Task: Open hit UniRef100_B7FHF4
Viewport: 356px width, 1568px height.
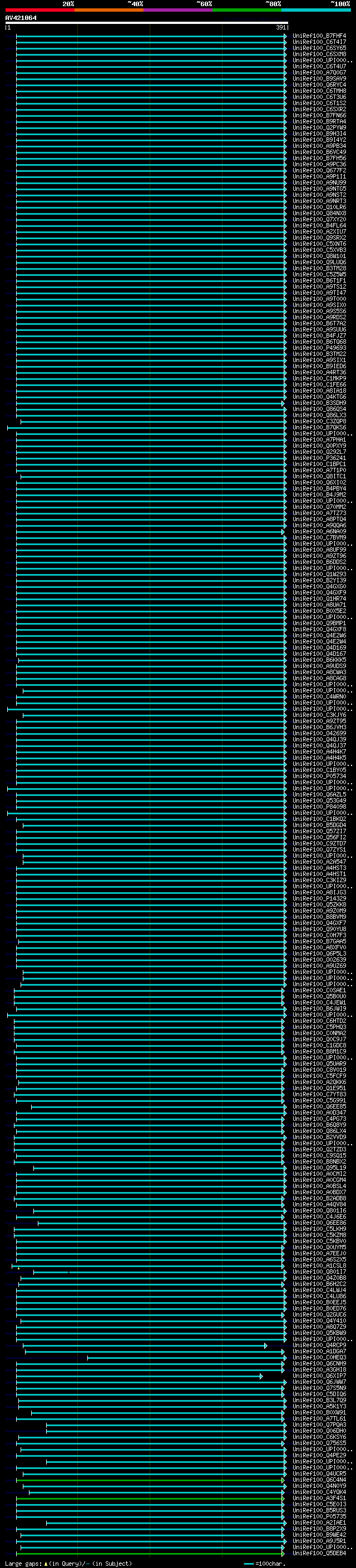Action: 319,36
